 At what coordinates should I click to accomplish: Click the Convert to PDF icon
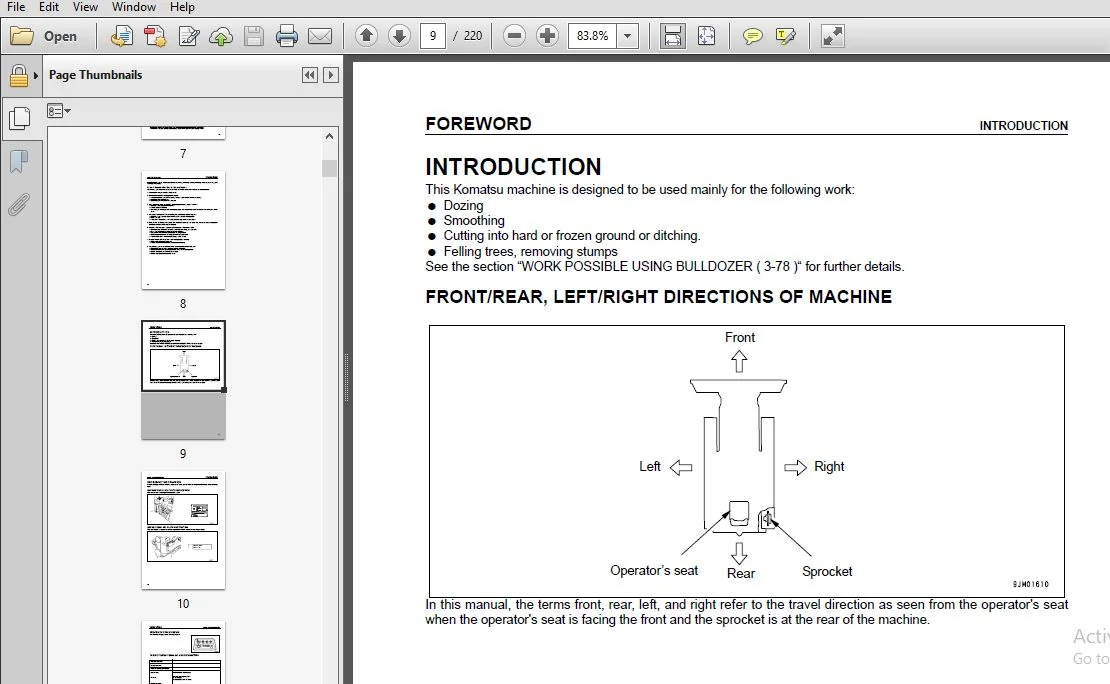pos(154,36)
